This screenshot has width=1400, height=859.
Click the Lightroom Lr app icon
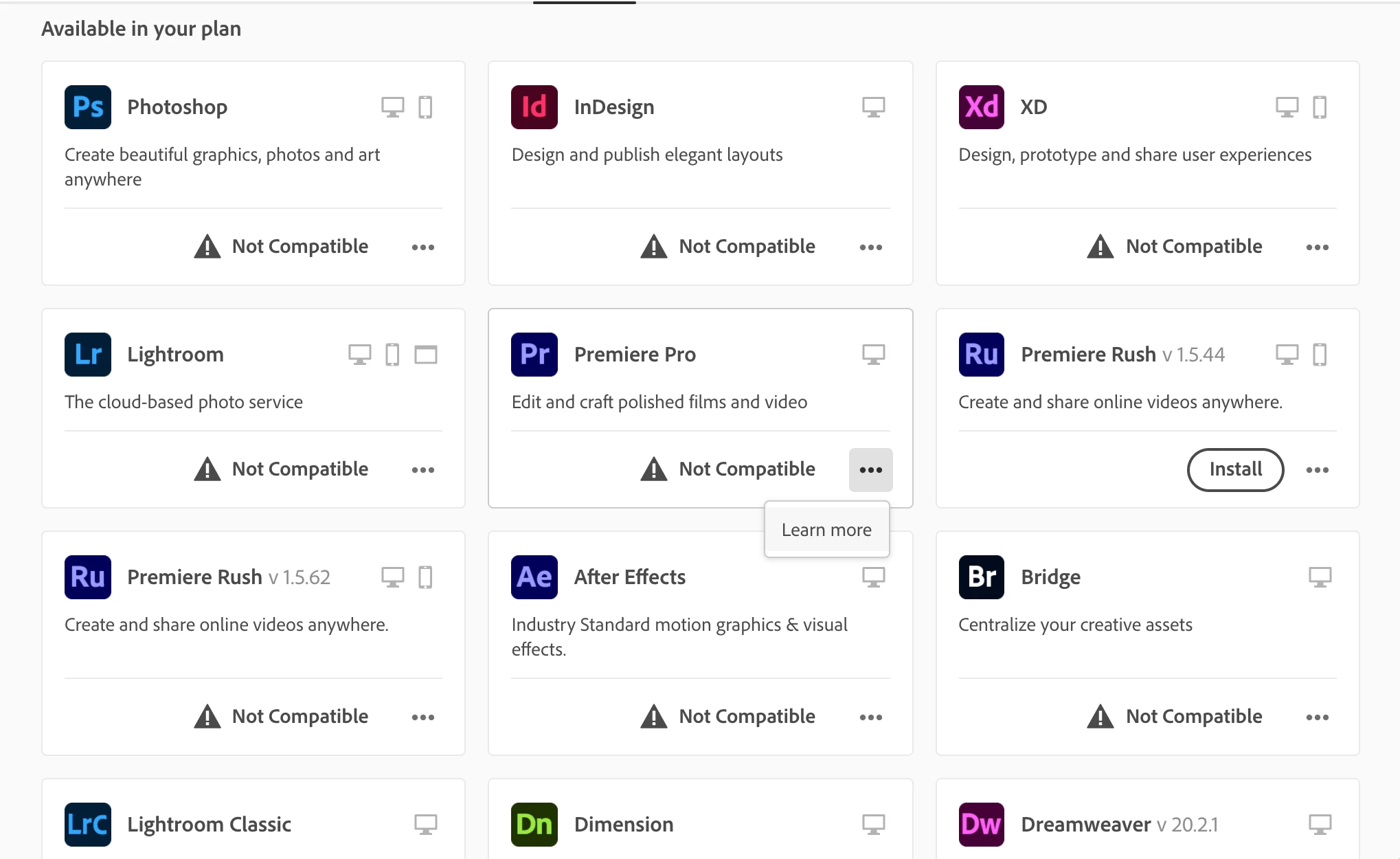coord(88,355)
